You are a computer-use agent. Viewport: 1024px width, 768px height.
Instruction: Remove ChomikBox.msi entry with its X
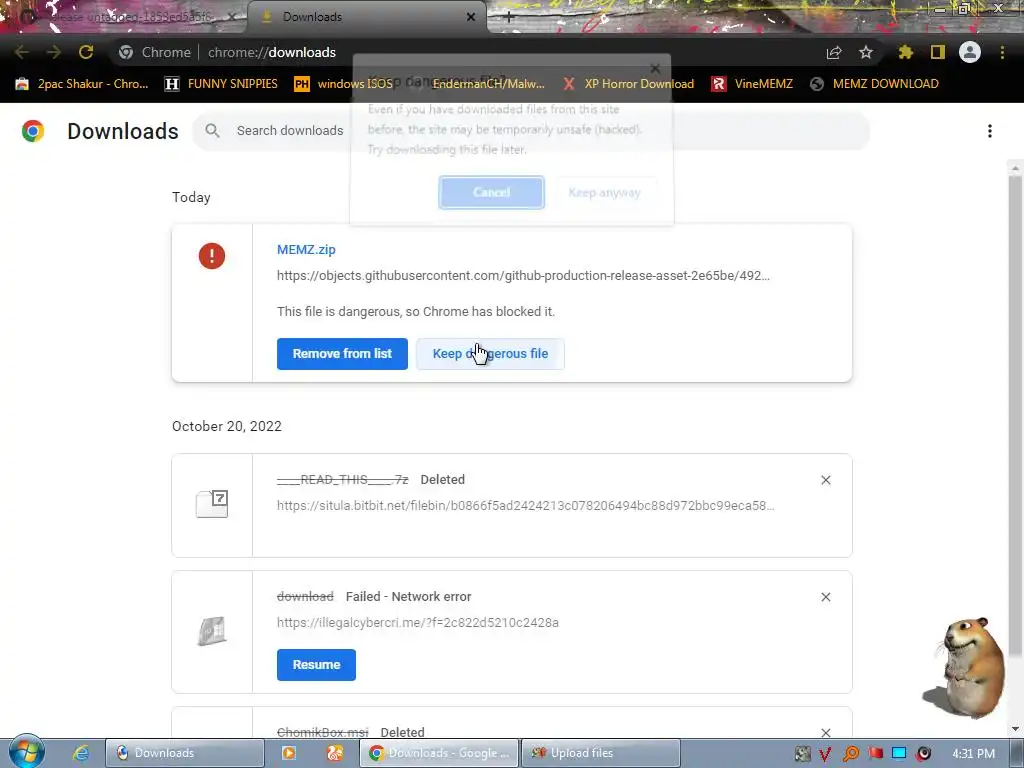pyautogui.click(x=825, y=733)
